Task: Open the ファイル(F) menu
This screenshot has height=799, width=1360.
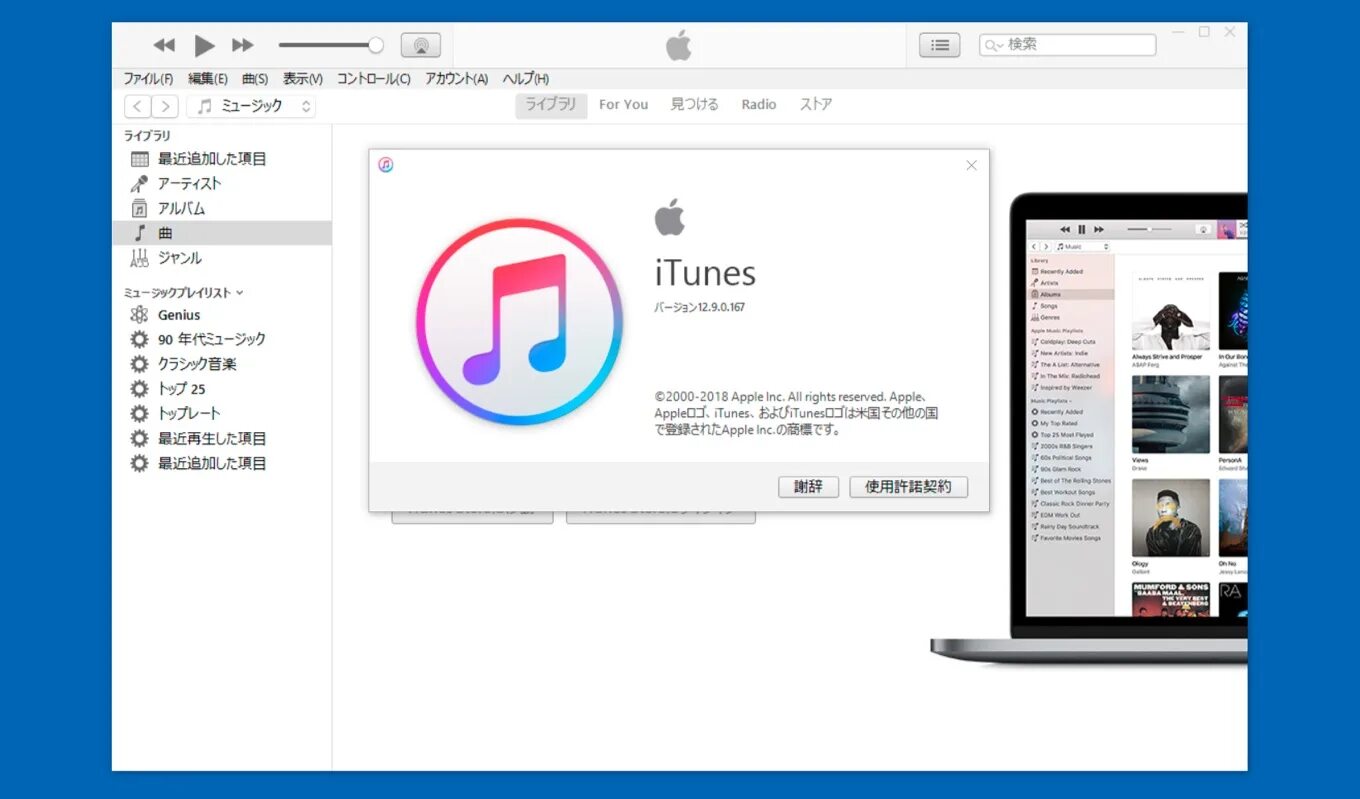Action: pyautogui.click(x=148, y=79)
